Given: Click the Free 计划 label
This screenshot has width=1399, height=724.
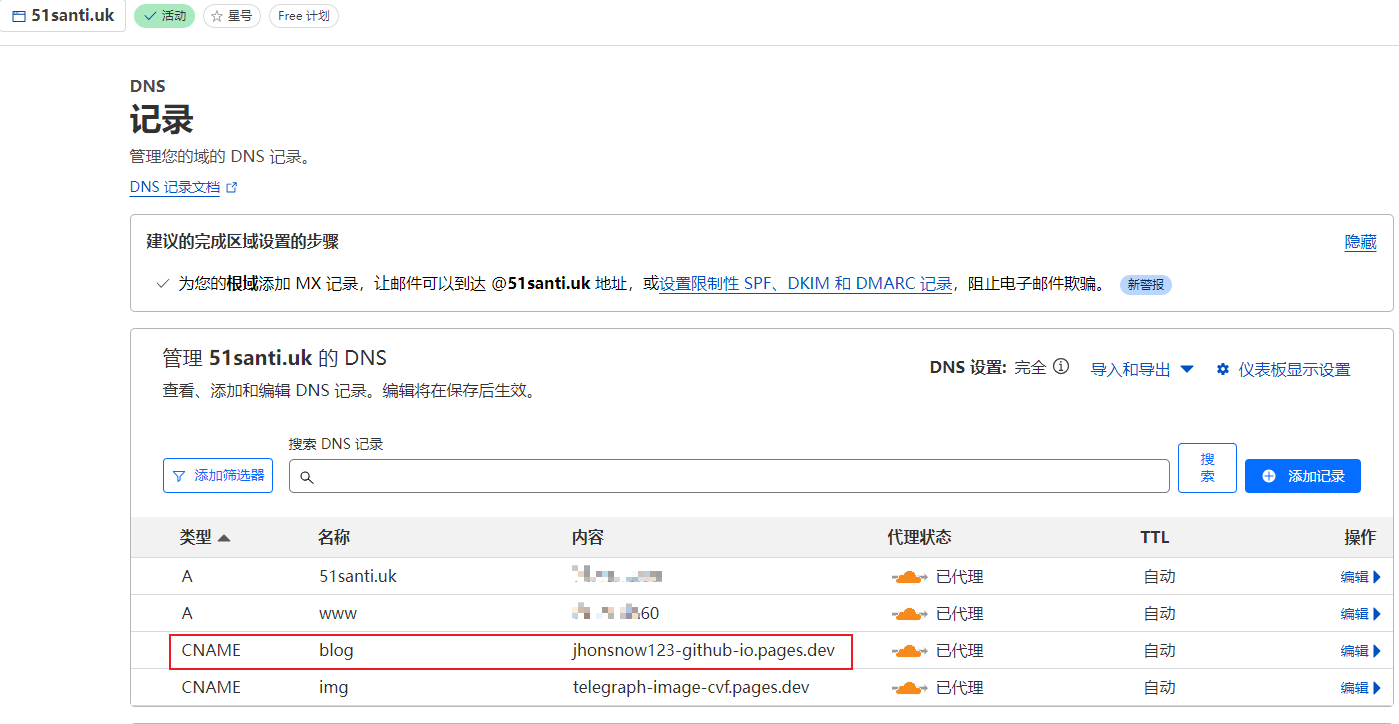Looking at the screenshot, I should coord(303,15).
